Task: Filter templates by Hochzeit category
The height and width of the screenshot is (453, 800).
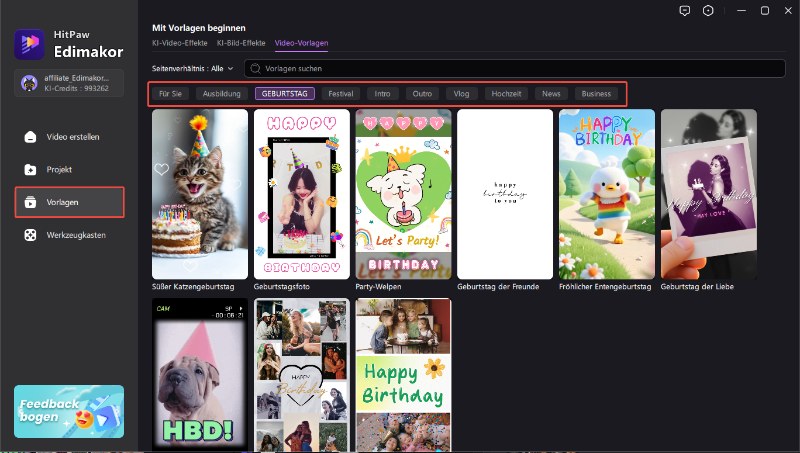Action: tap(506, 93)
